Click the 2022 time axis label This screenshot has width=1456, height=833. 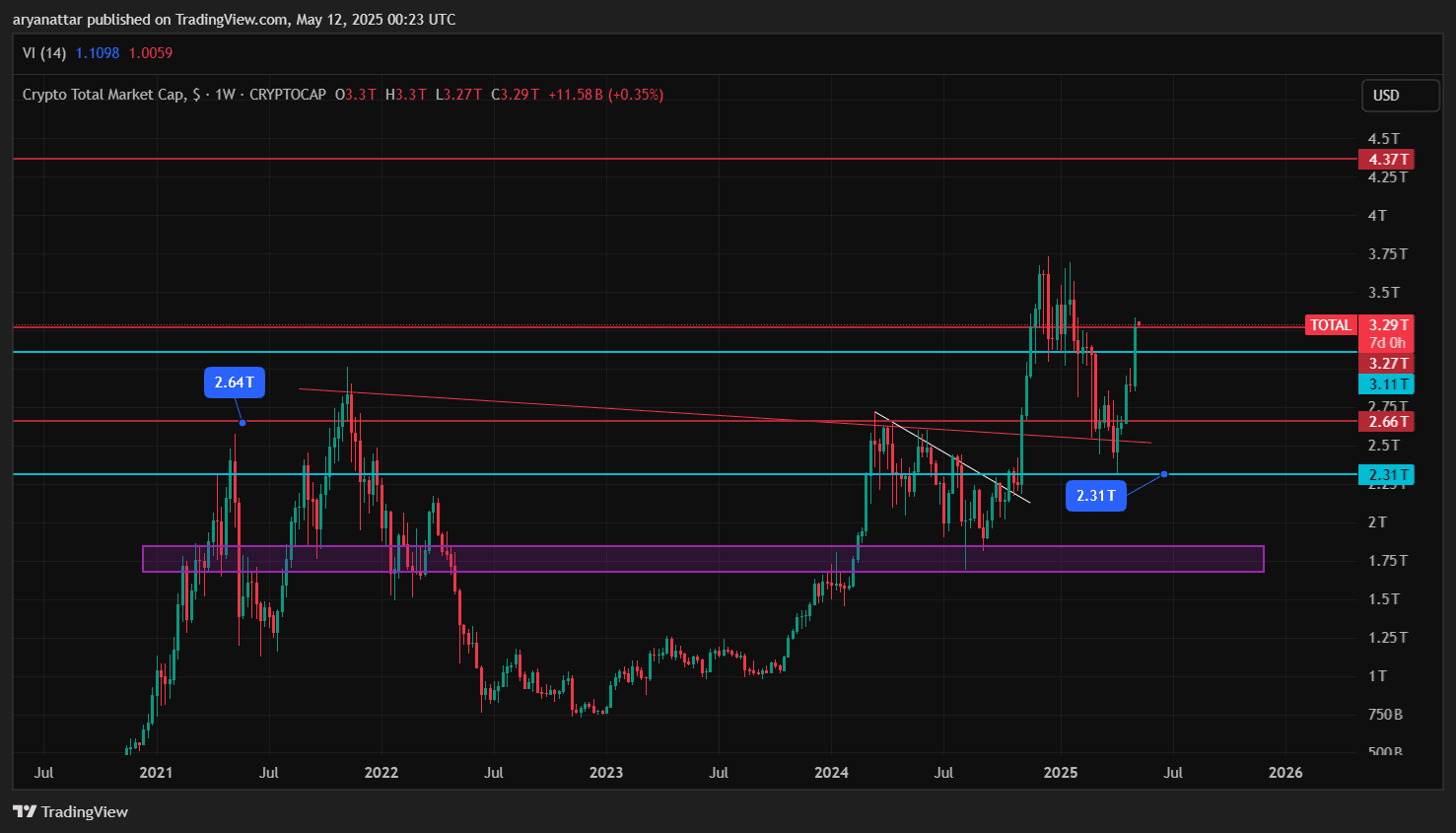point(381,772)
